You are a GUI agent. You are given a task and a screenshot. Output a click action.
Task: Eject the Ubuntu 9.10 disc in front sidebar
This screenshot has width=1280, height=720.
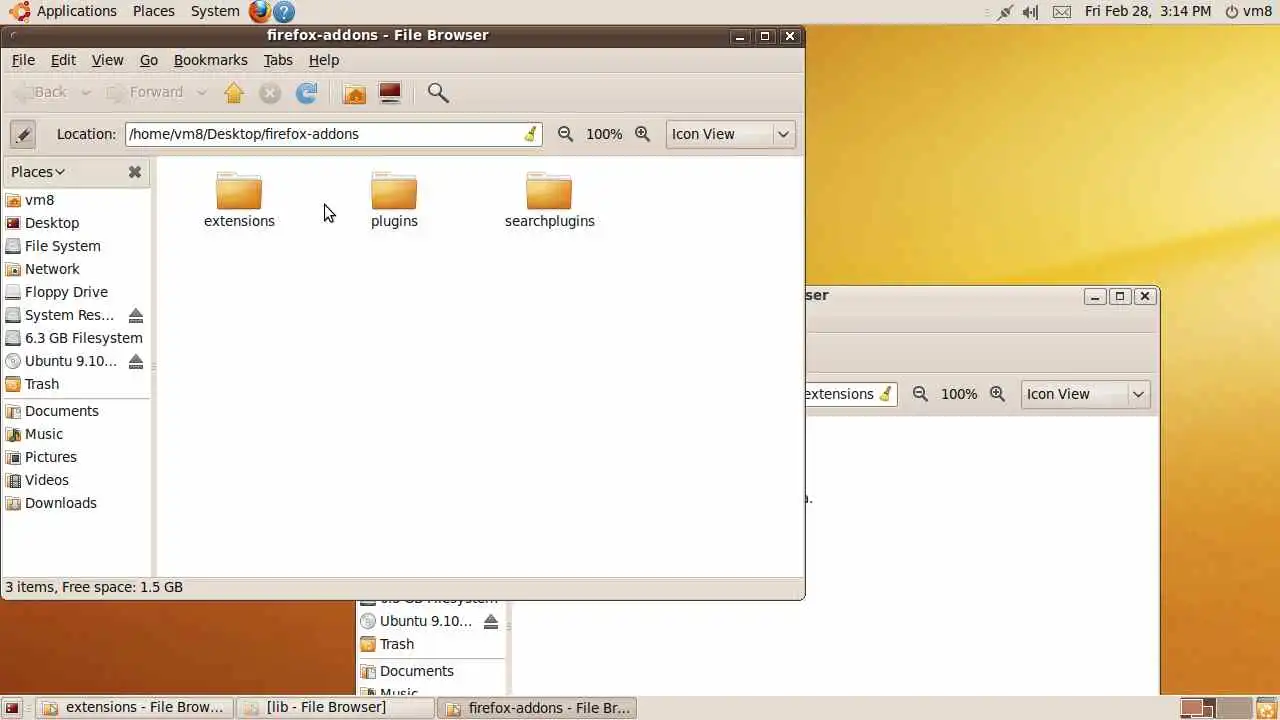pyautogui.click(x=136, y=361)
